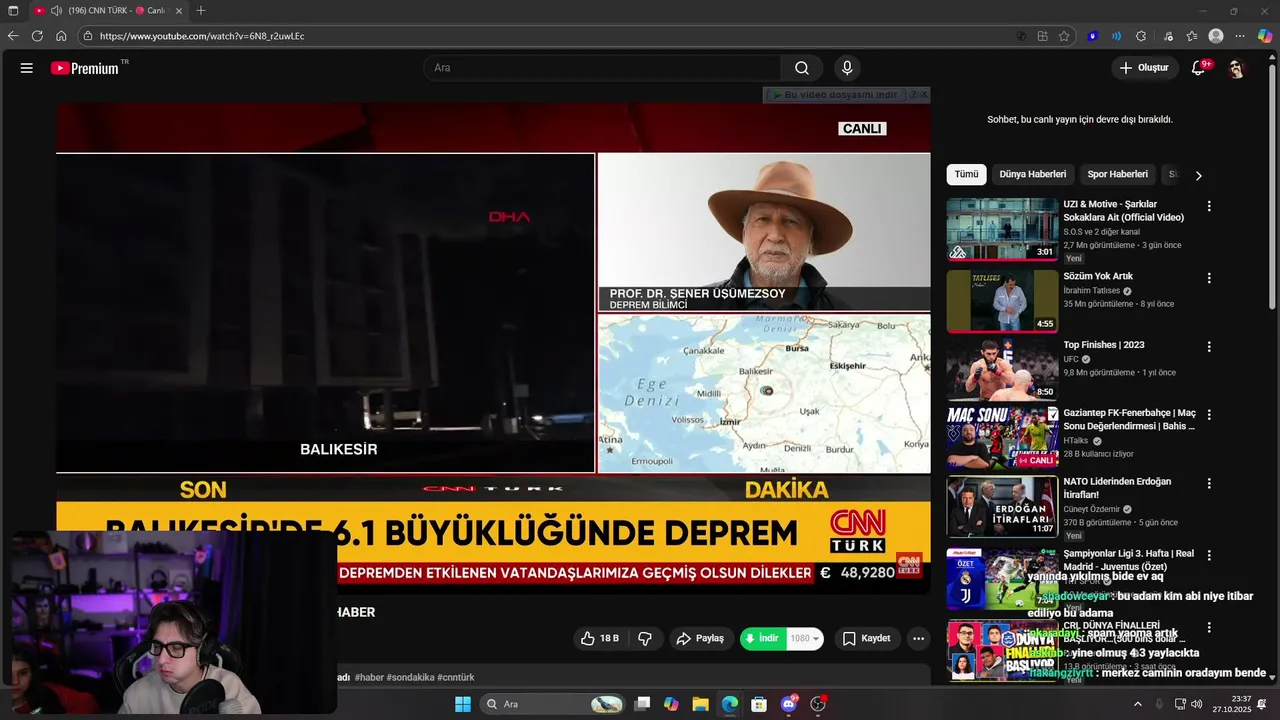
Task: Open options for Top Finishes 2023 video
Action: [x=1209, y=347]
